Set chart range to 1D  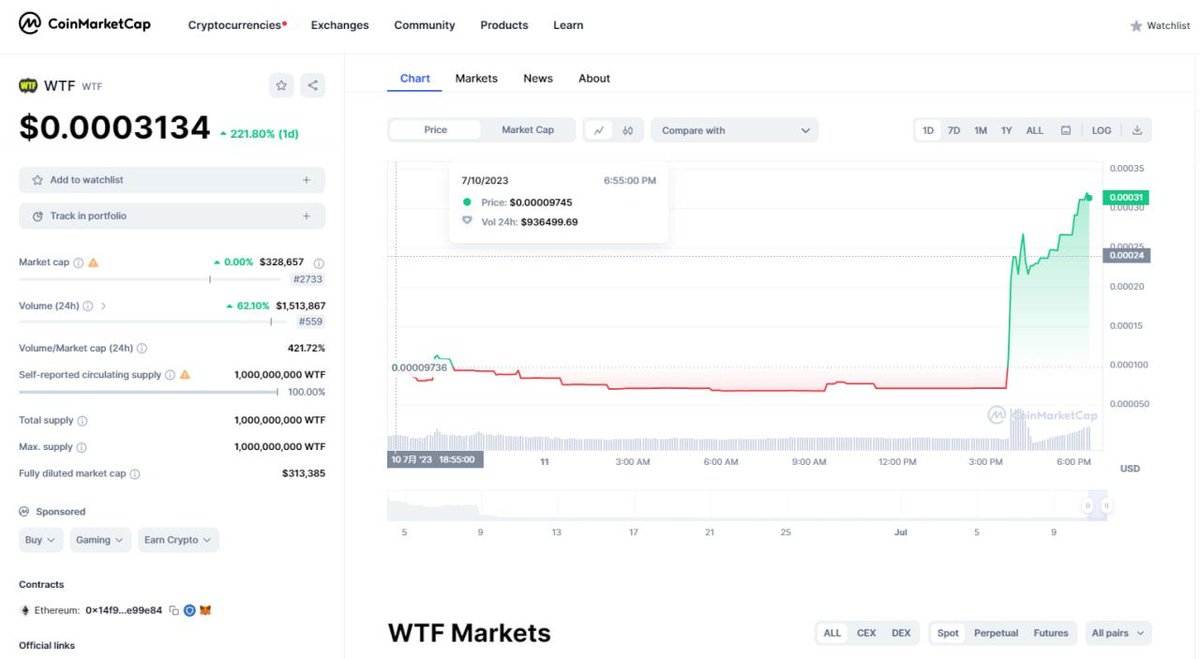click(x=928, y=130)
